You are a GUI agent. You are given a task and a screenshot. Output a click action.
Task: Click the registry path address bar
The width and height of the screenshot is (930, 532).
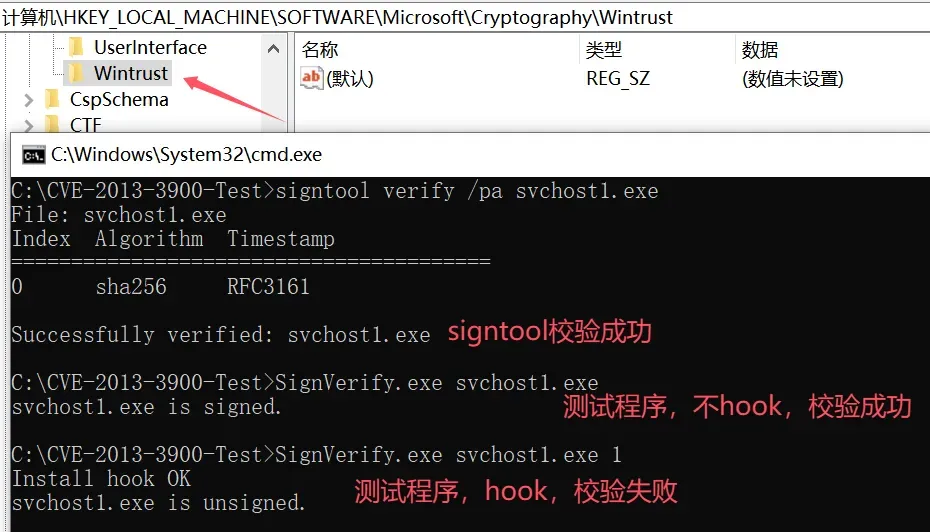[465, 17]
